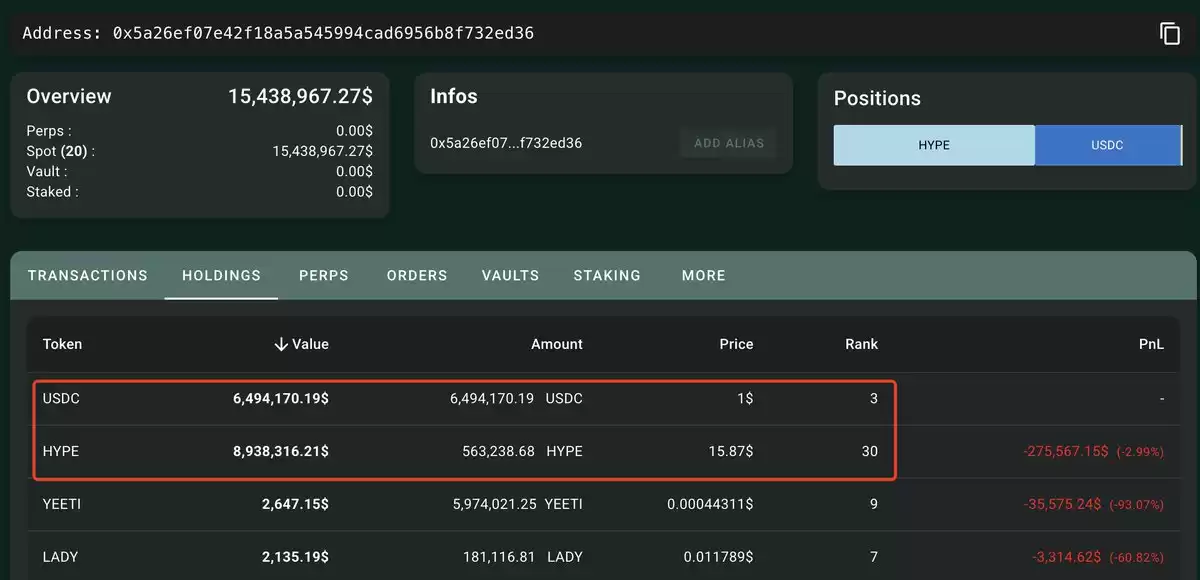
Task: Expand the MORE tab menu
Action: [704, 275]
